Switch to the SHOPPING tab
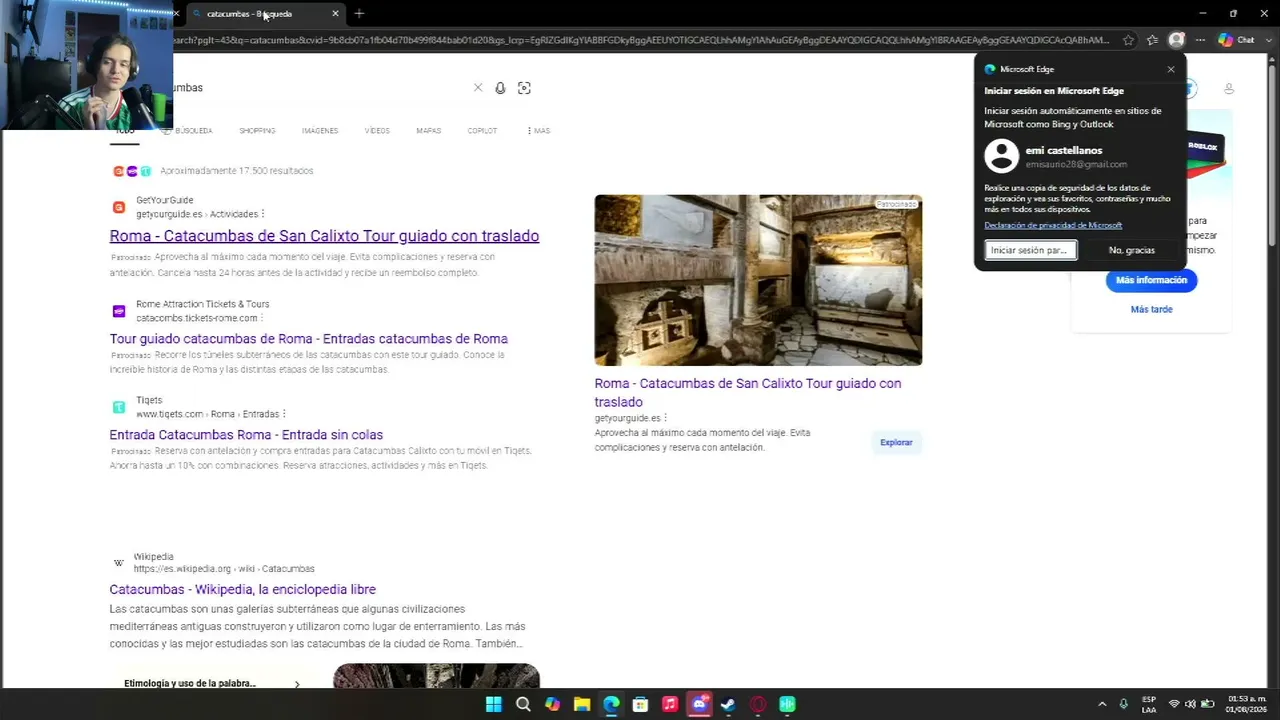1280x720 pixels. (x=257, y=131)
